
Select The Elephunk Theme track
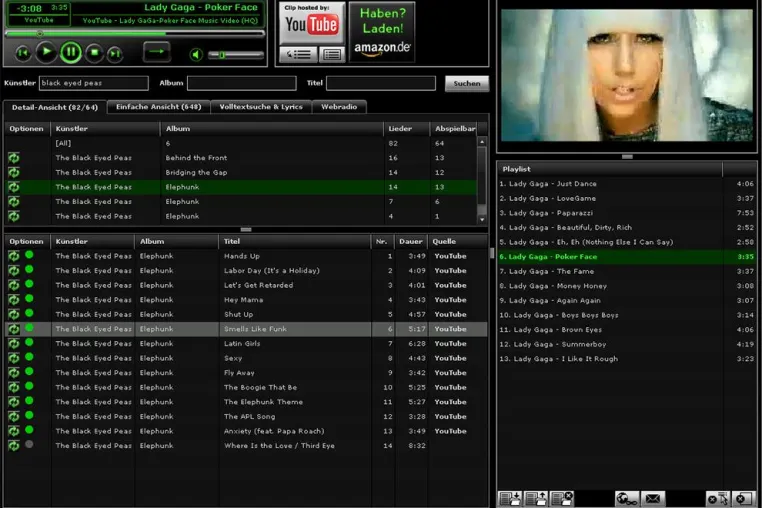[x=246, y=402]
